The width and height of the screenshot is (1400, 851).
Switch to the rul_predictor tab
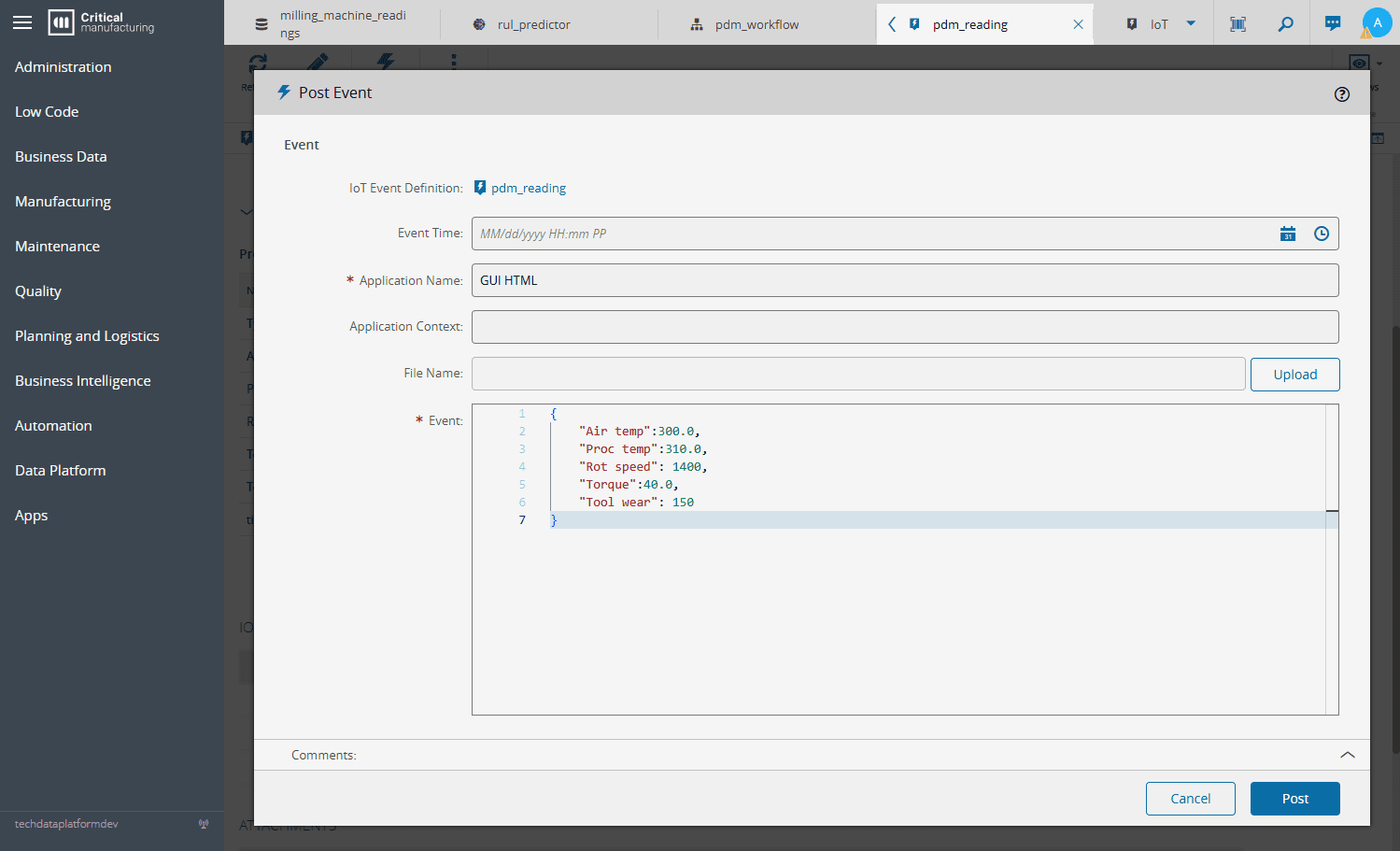point(533,24)
